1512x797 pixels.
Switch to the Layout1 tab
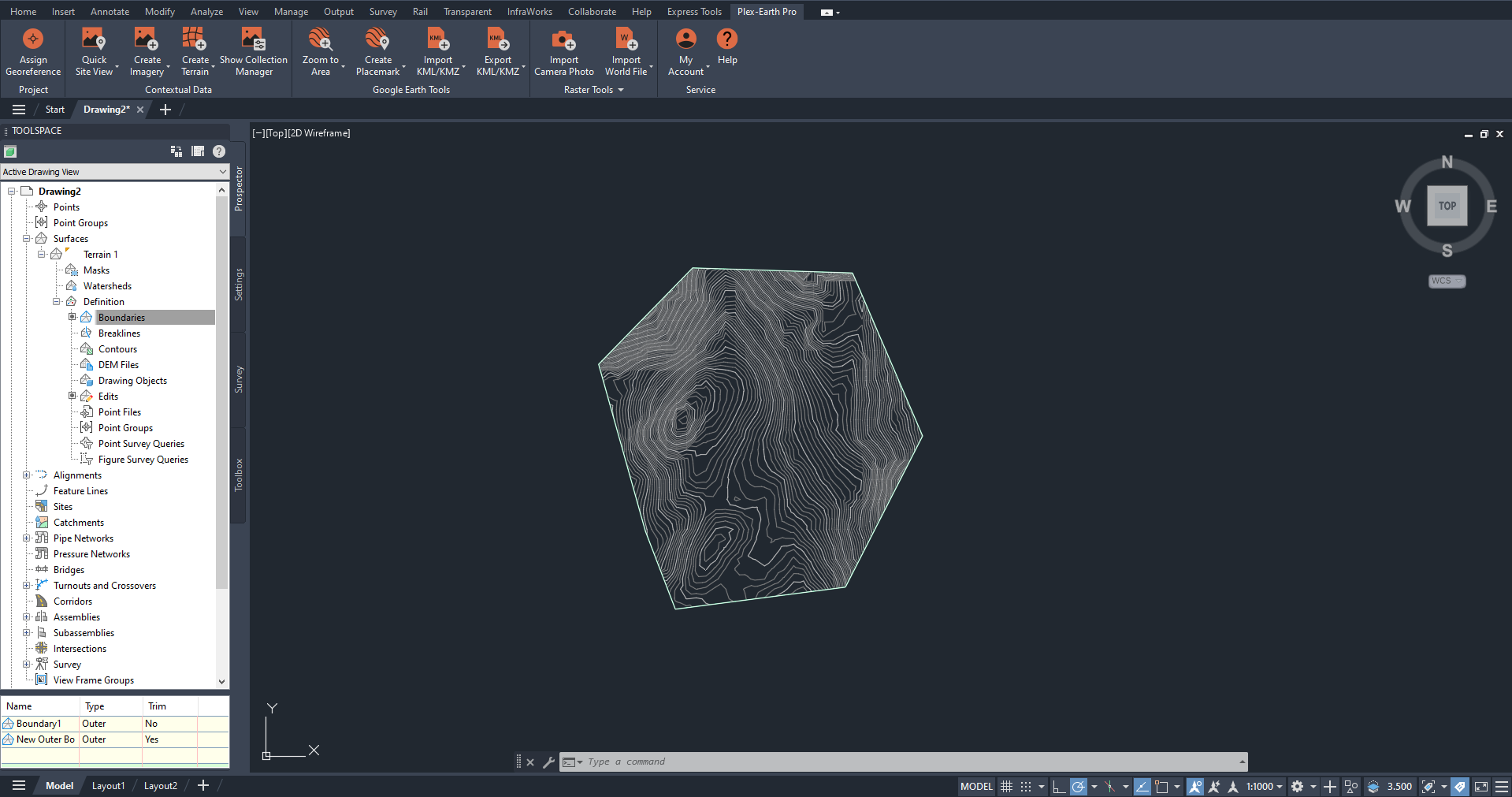pos(108,786)
